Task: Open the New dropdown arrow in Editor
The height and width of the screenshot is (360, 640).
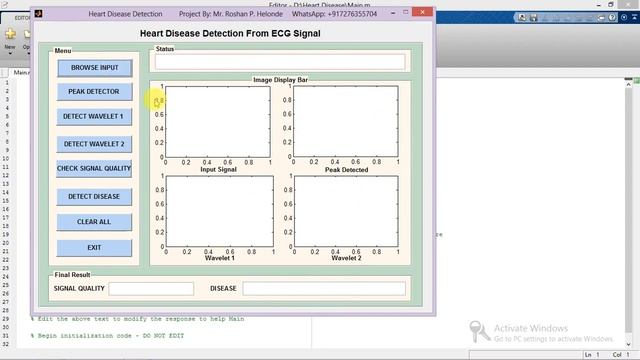Action: coord(10,53)
